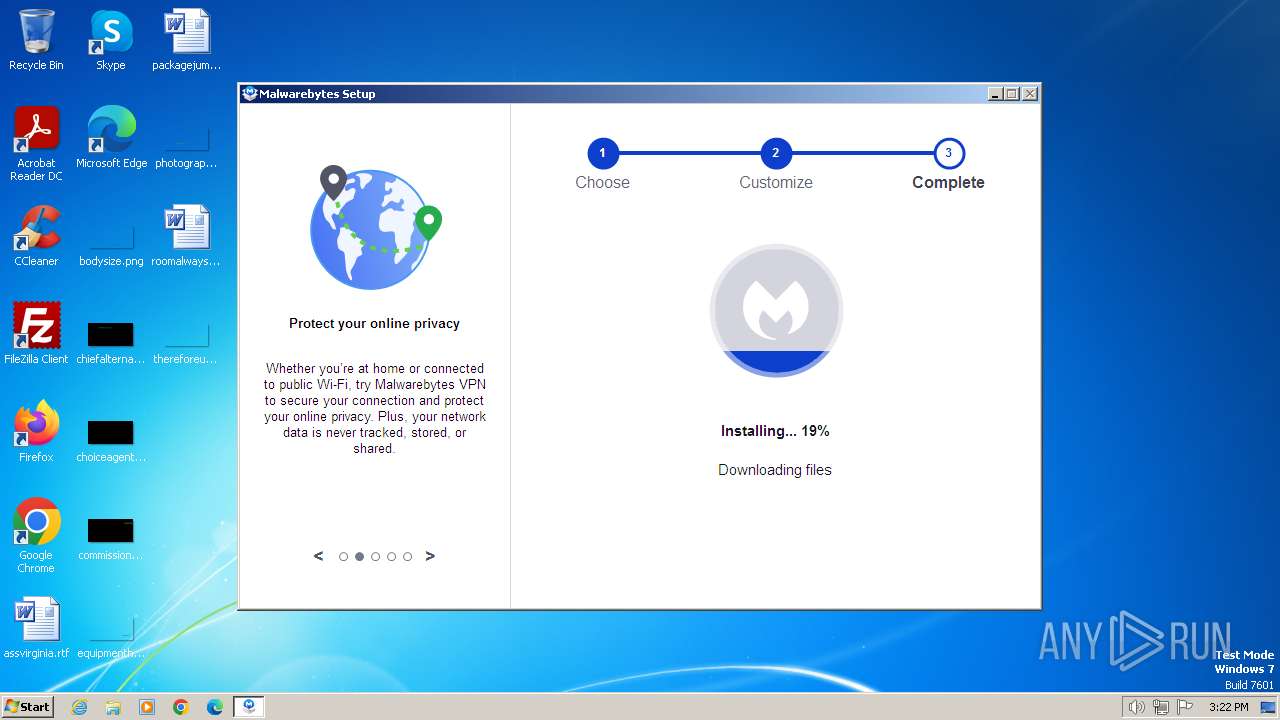The width and height of the screenshot is (1280, 720).
Task: Click step 2 Customize circle
Action: (776, 153)
